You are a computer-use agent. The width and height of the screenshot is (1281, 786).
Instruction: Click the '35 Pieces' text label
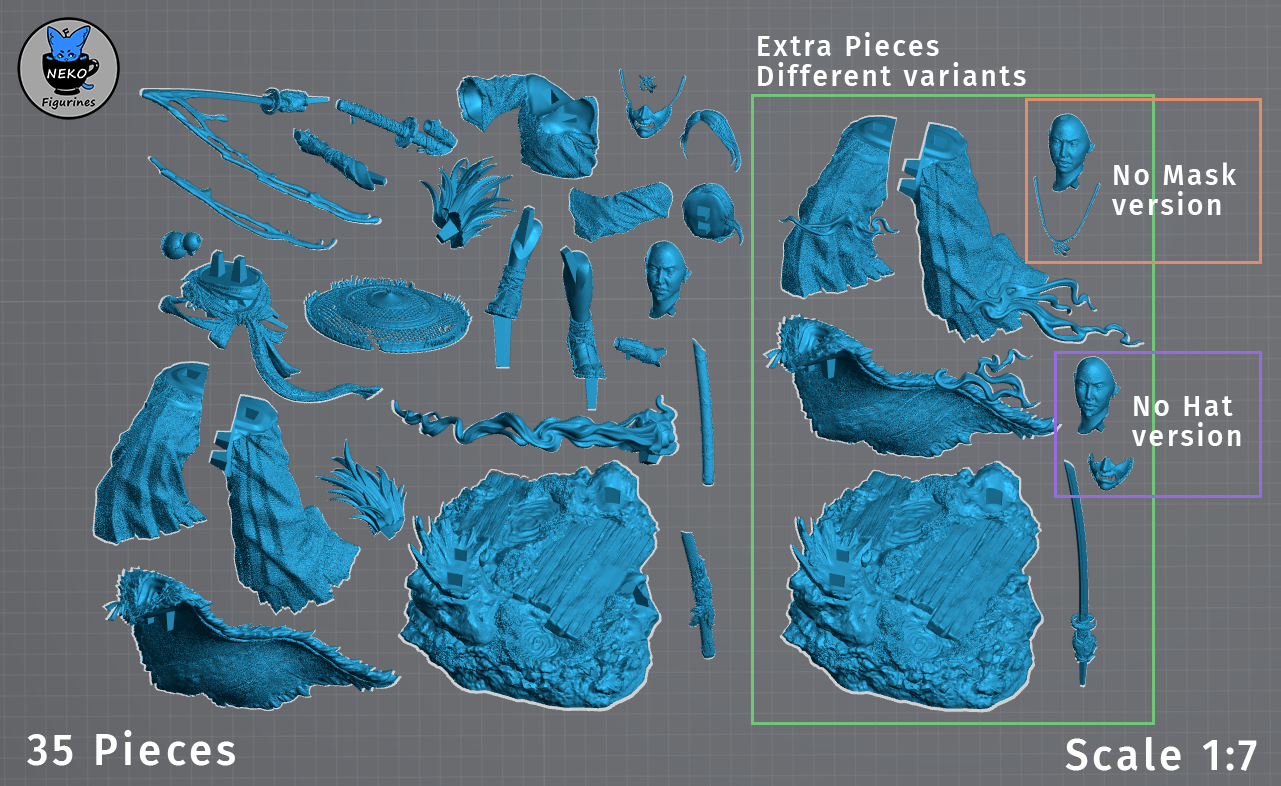click(132, 751)
